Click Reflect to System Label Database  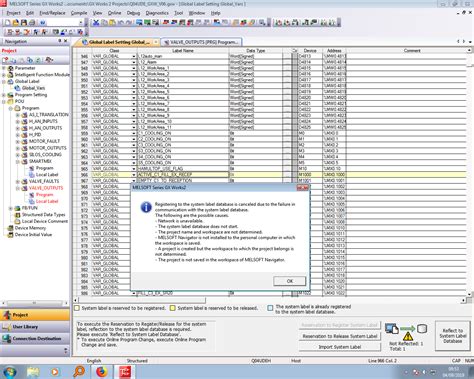[x=452, y=336]
